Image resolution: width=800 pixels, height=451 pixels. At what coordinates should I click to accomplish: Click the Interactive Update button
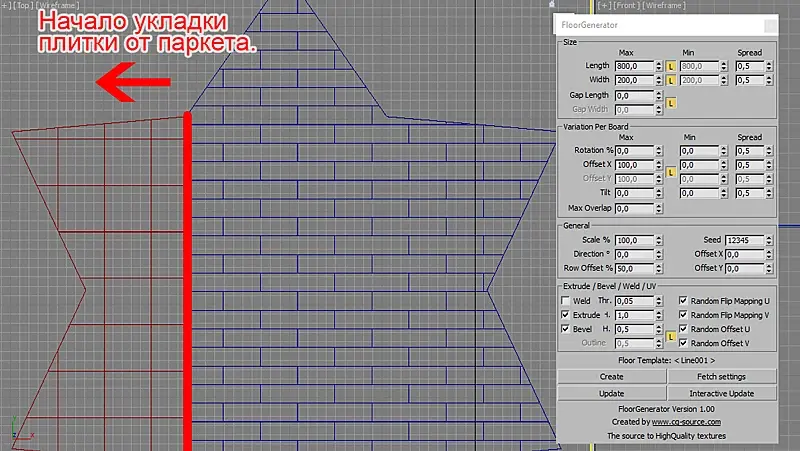point(721,393)
